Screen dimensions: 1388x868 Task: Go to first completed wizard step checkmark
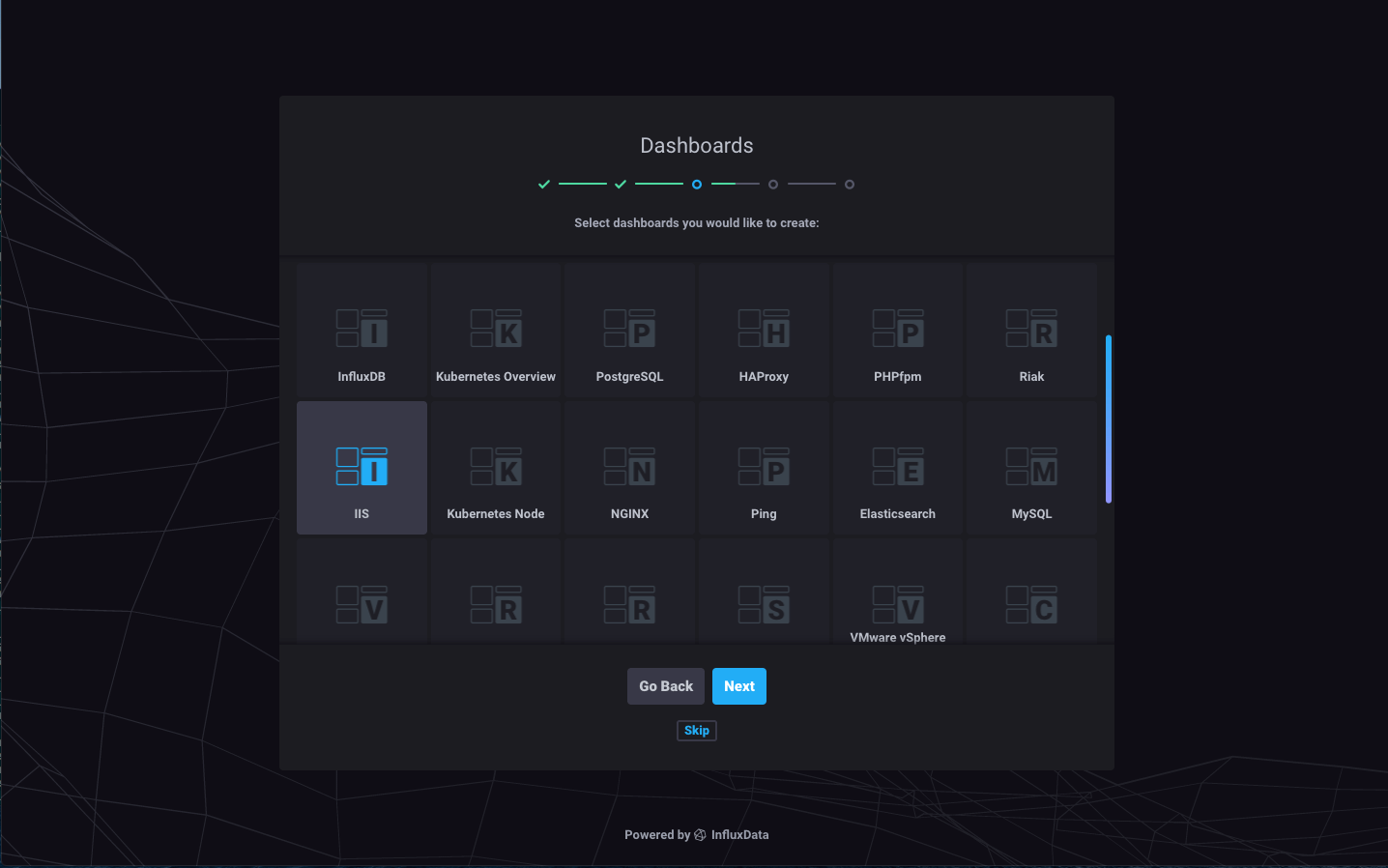[544, 184]
